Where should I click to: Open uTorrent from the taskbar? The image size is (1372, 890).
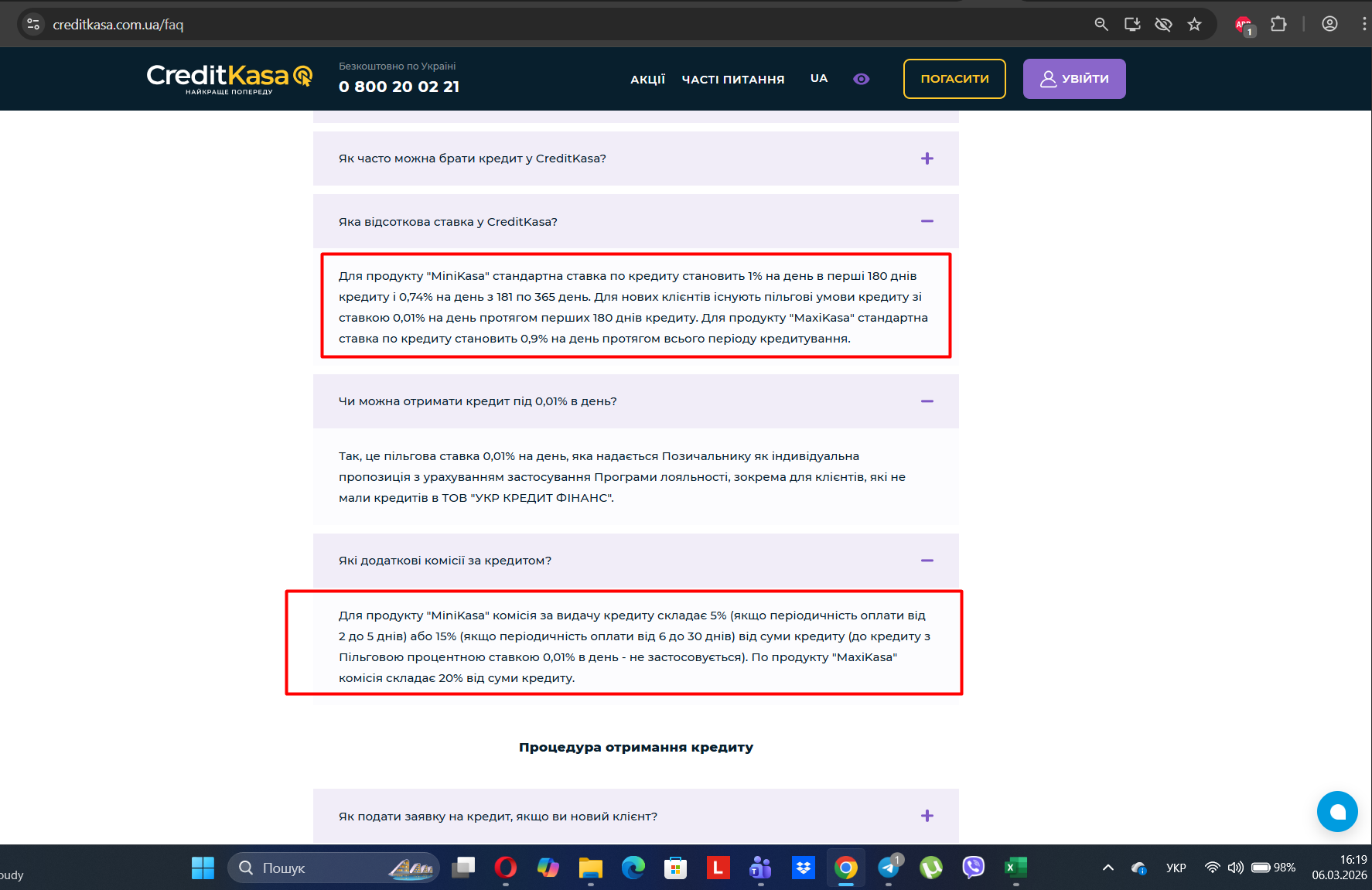[931, 868]
